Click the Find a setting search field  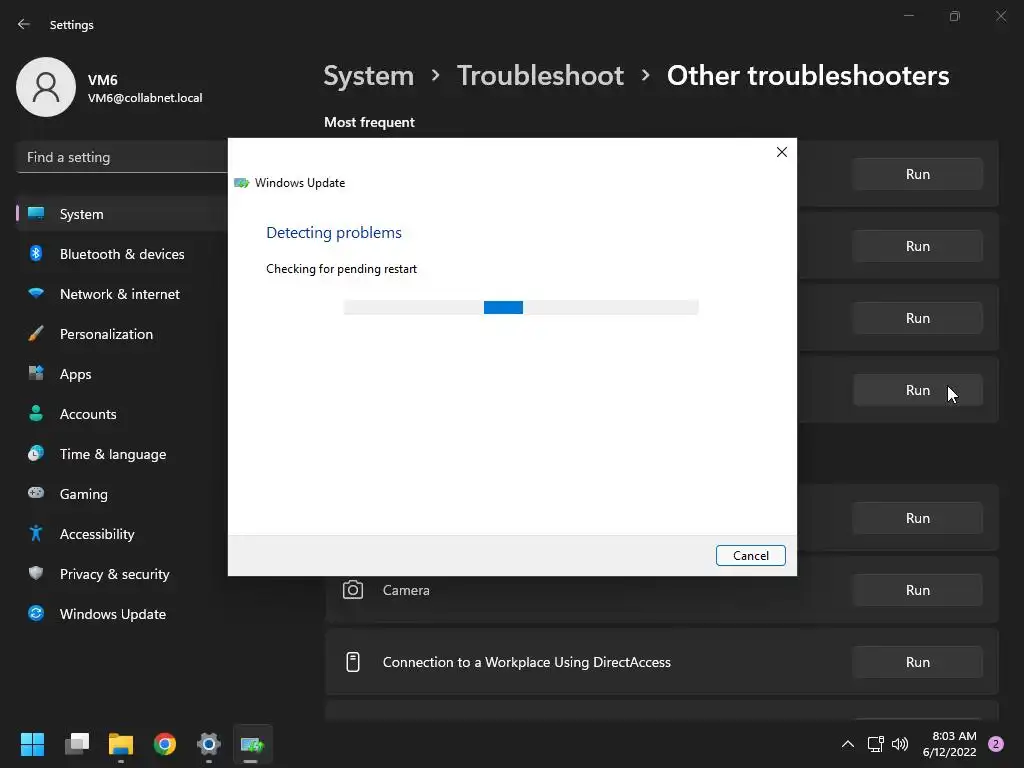[122, 157]
